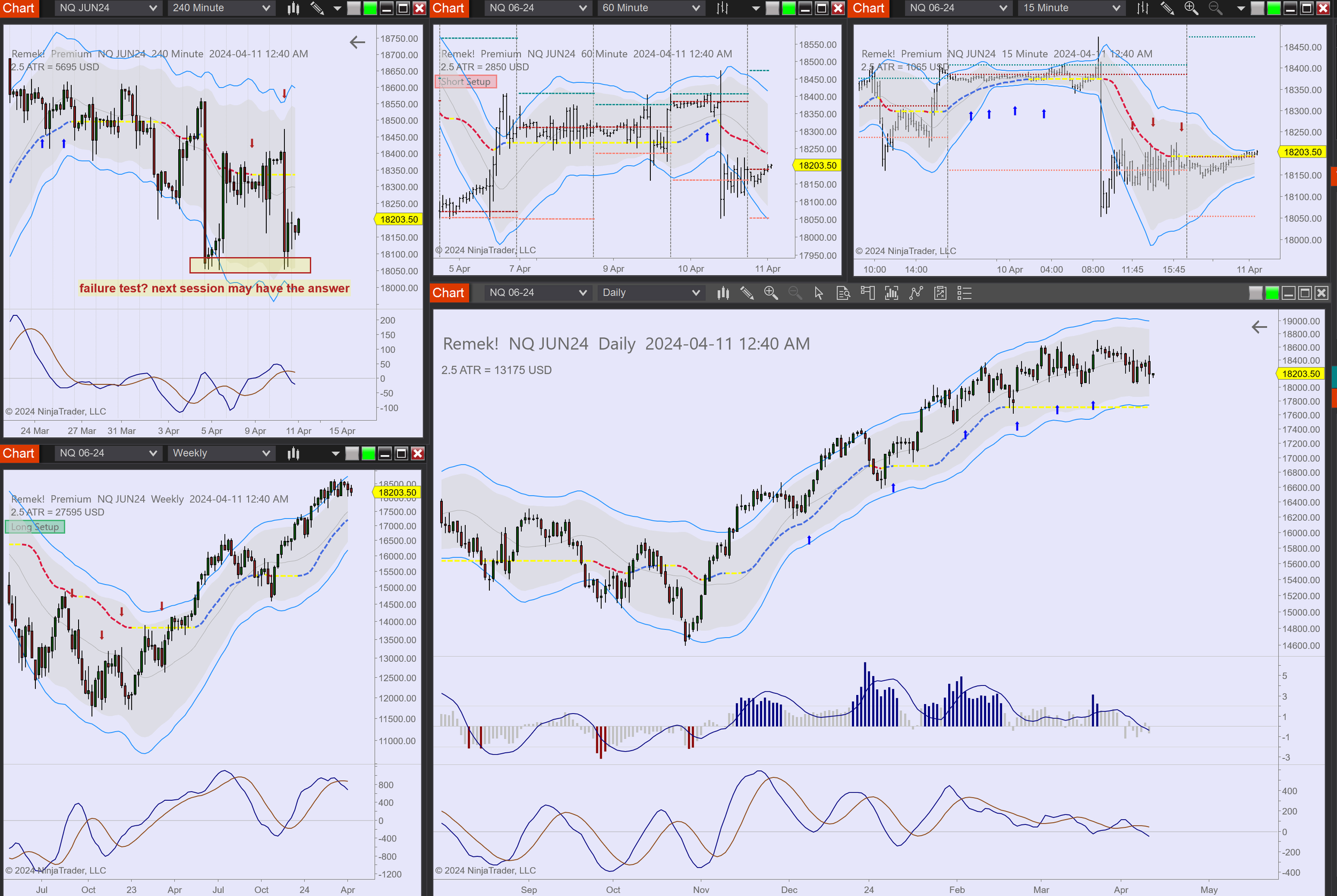Image resolution: width=1337 pixels, height=896 pixels.
Task: Click the Short Setup label on 60 Minute chart
Action: (x=465, y=82)
